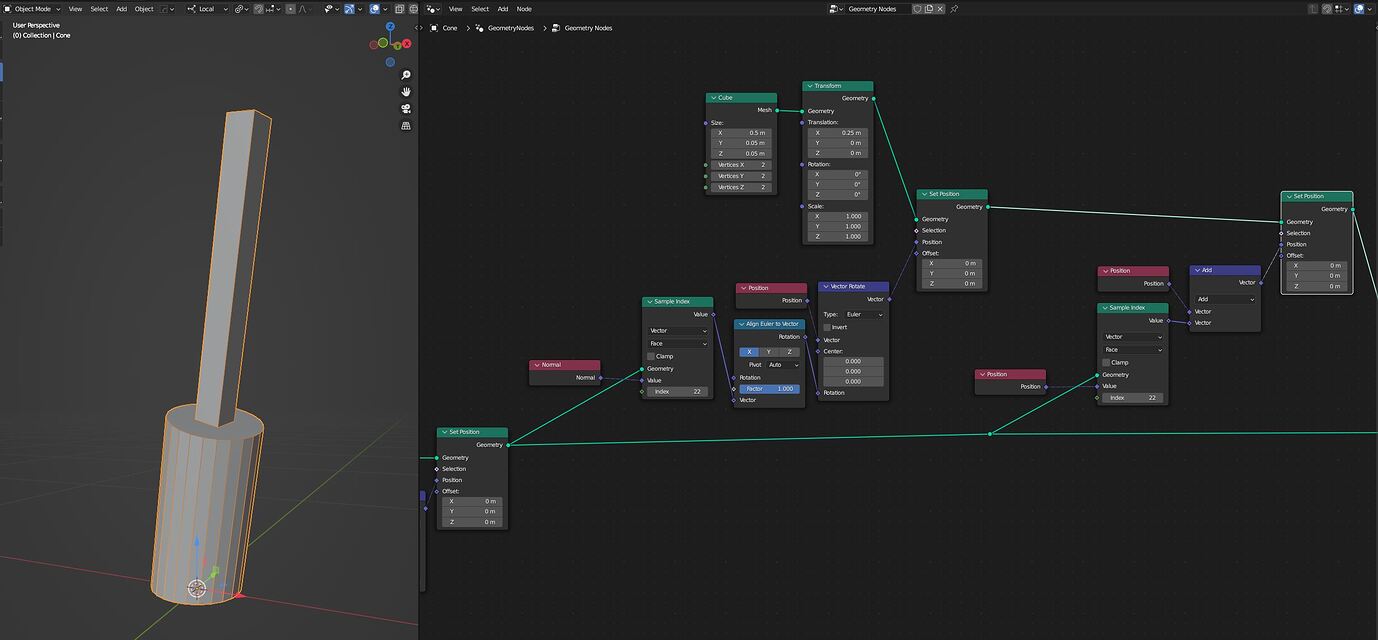
Task: Collapse the Align Euler to Vector node
Action: point(740,324)
